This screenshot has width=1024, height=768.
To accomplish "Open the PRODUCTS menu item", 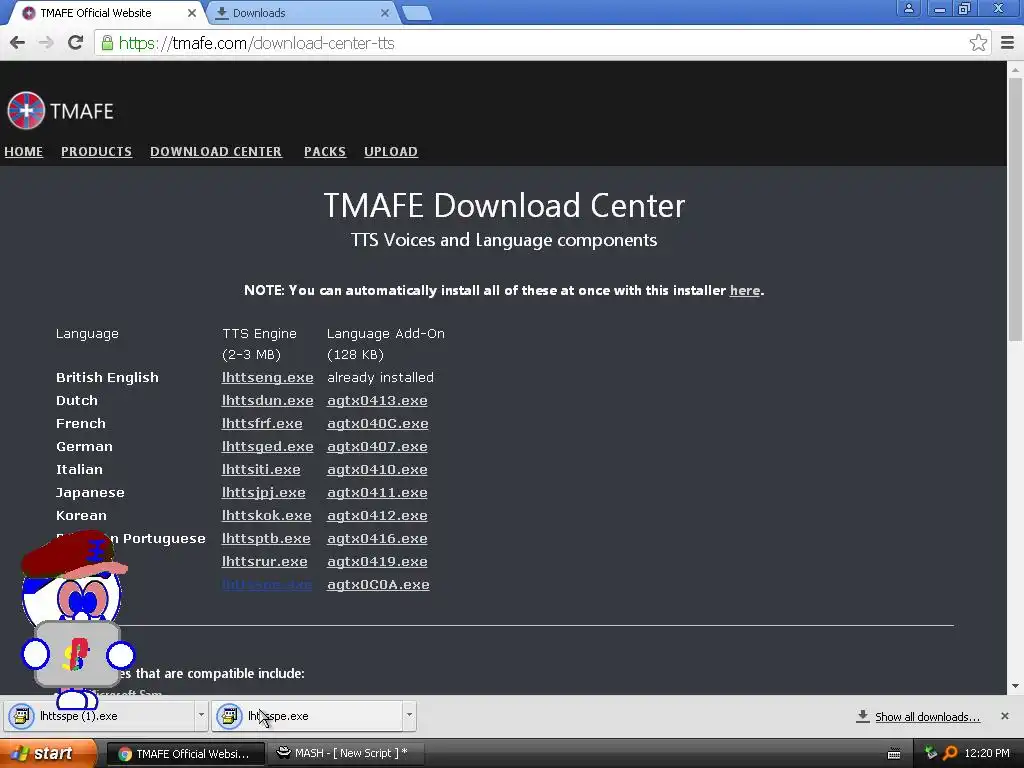I will [97, 152].
